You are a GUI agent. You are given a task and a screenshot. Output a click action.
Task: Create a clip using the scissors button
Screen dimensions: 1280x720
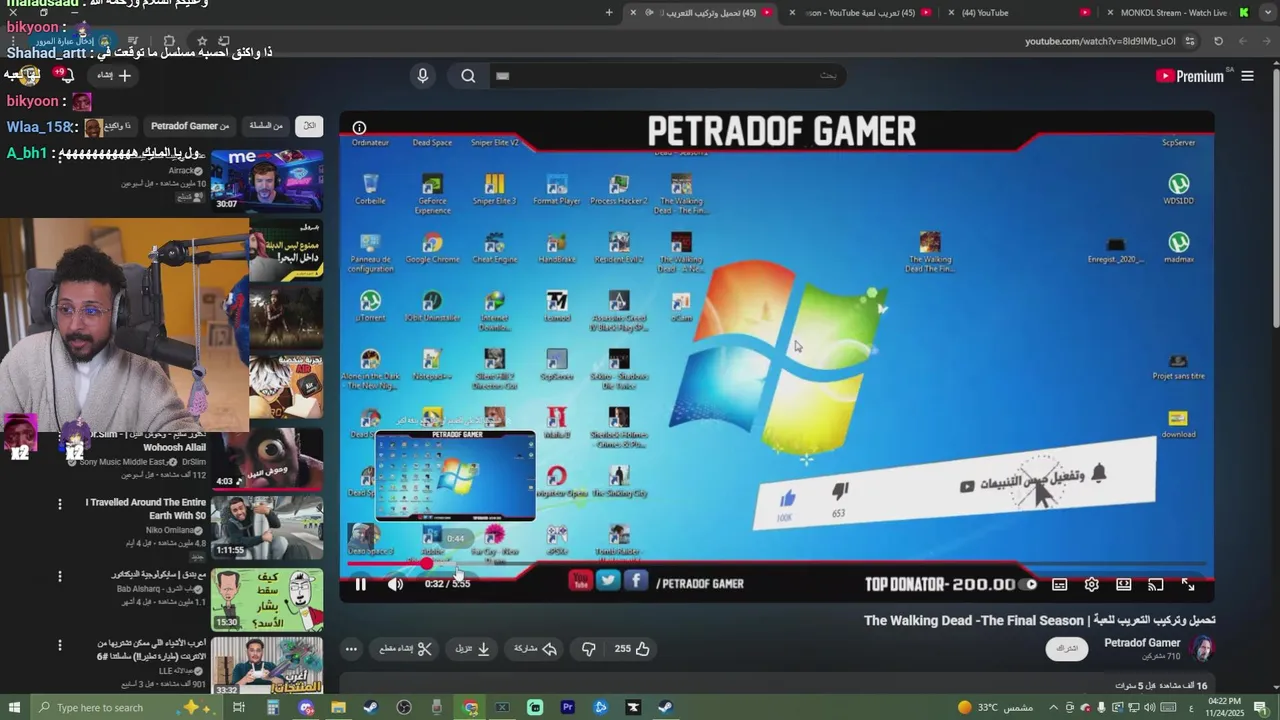click(x=405, y=649)
